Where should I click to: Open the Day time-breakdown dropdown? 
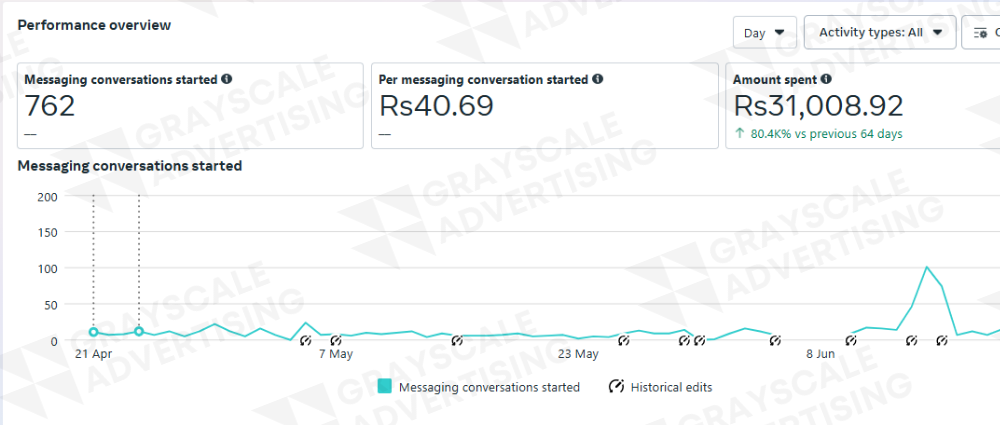click(x=765, y=33)
